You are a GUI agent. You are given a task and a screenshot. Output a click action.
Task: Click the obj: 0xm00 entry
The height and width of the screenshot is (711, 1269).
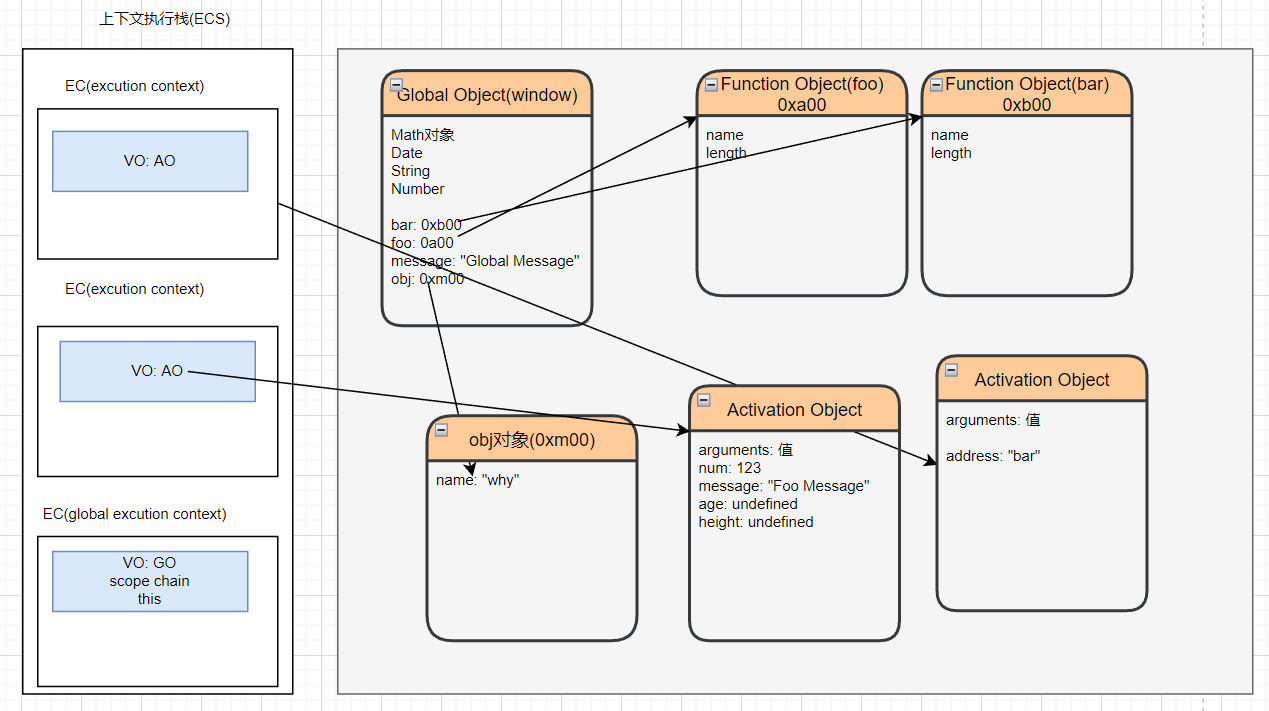427,279
